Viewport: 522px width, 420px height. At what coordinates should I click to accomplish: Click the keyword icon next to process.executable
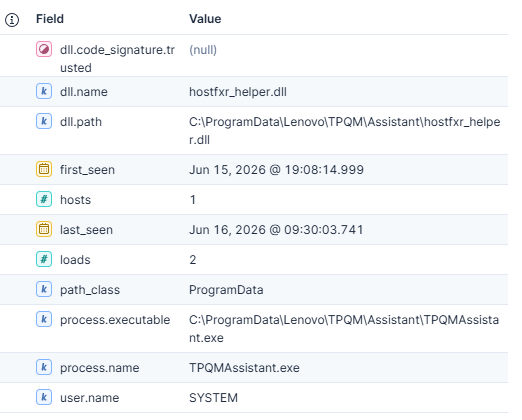click(44, 319)
